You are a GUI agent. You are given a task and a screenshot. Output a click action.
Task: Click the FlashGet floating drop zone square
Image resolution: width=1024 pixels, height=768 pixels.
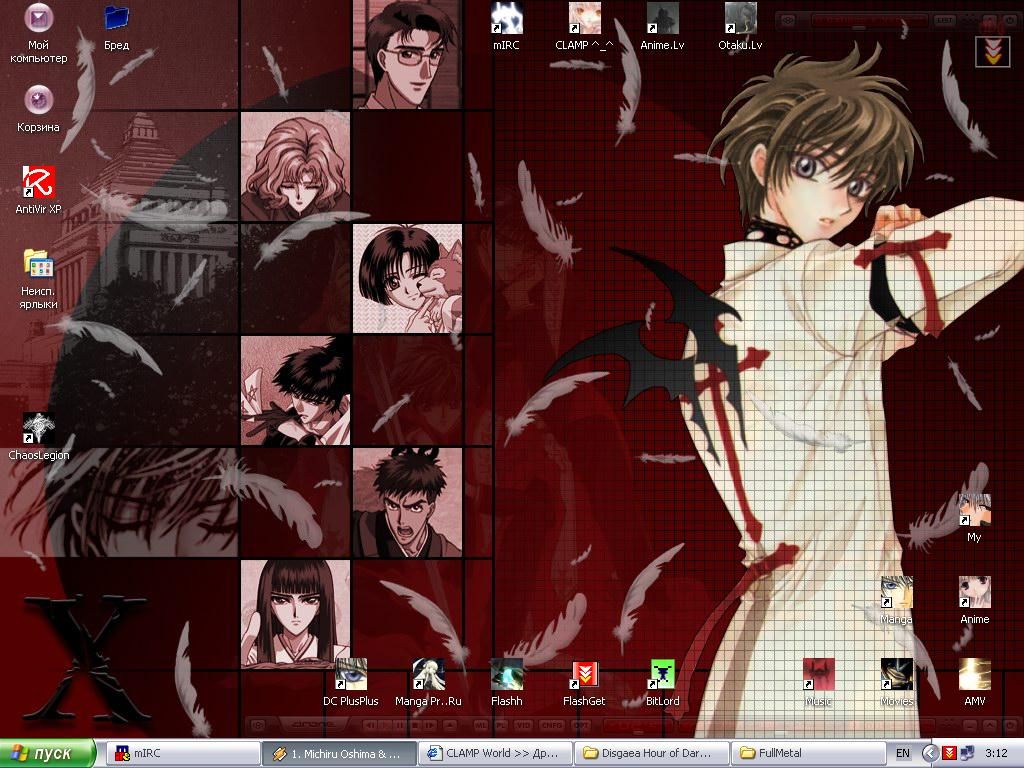click(992, 52)
